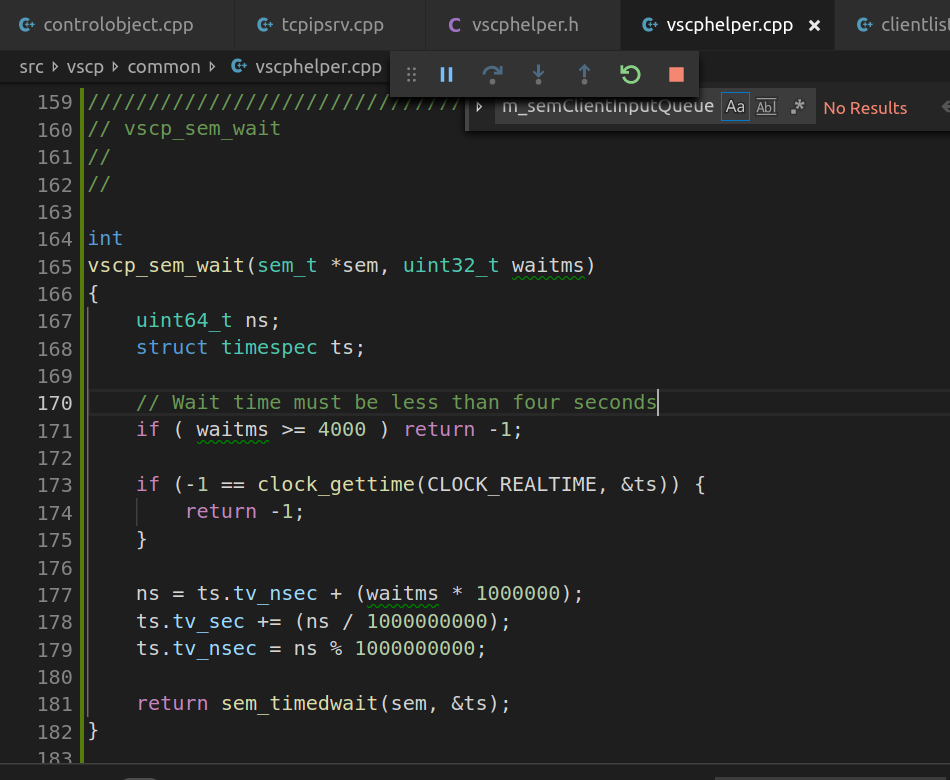This screenshot has width=950, height=780.
Task: Toggle Match Case in the find widget
Action: point(735,107)
